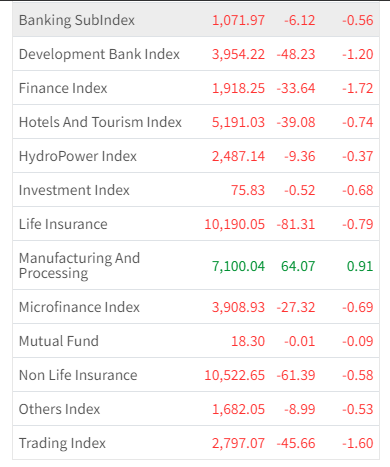This screenshot has width=390, height=467.
Task: Select Finance Index change -33.64
Action: (296, 88)
